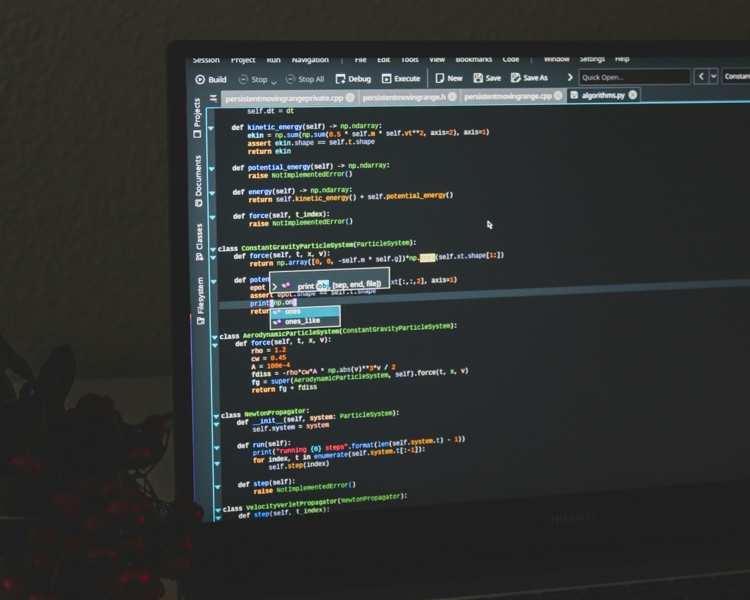
Task: Open the Documents side panel
Action: point(199,181)
